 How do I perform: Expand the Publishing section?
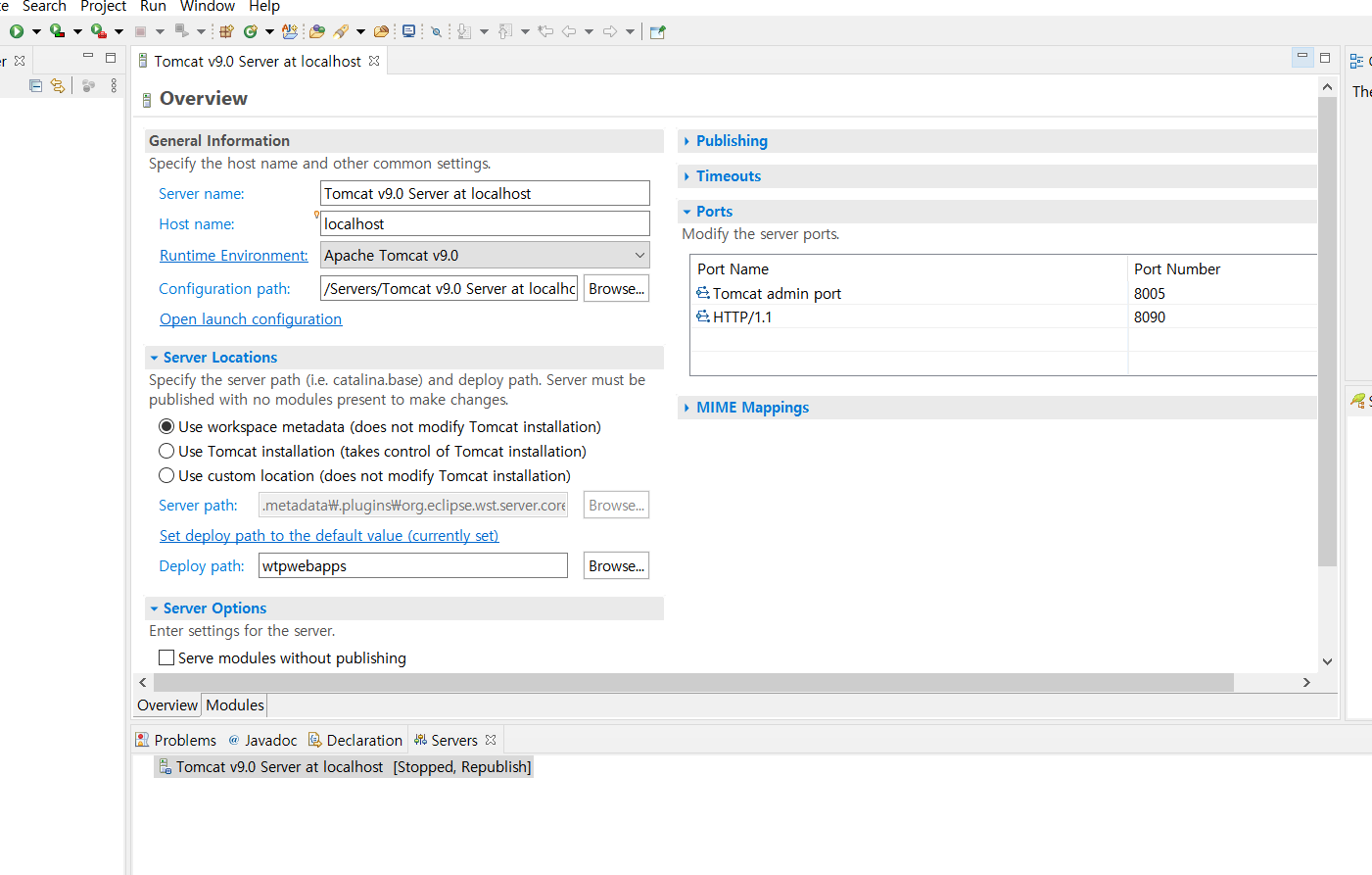[x=686, y=141]
